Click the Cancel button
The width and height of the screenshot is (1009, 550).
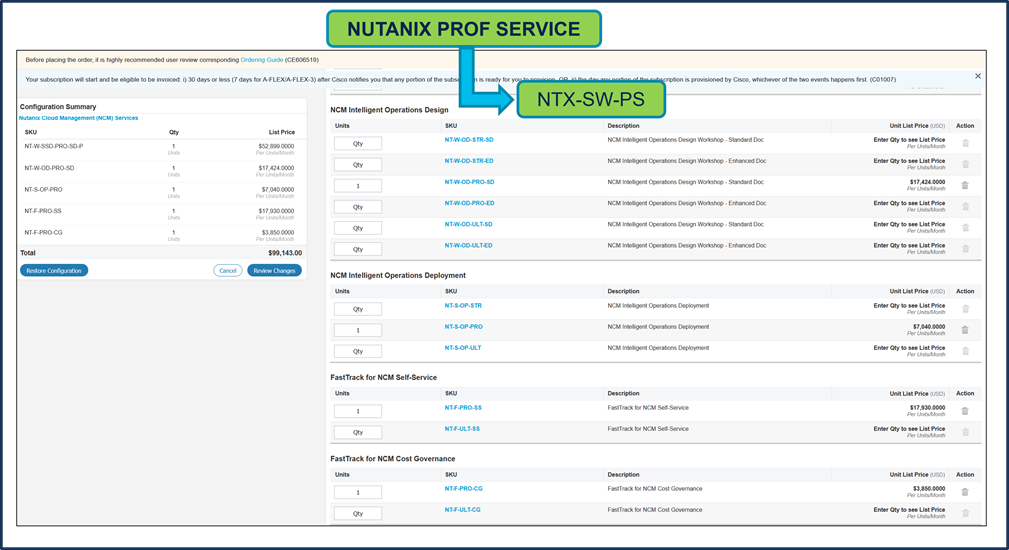[x=228, y=271]
